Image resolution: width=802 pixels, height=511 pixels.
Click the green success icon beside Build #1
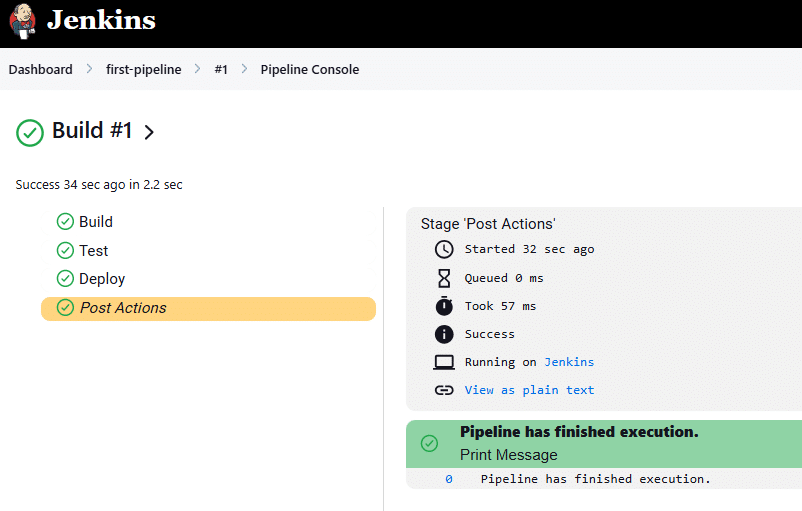(x=30, y=132)
